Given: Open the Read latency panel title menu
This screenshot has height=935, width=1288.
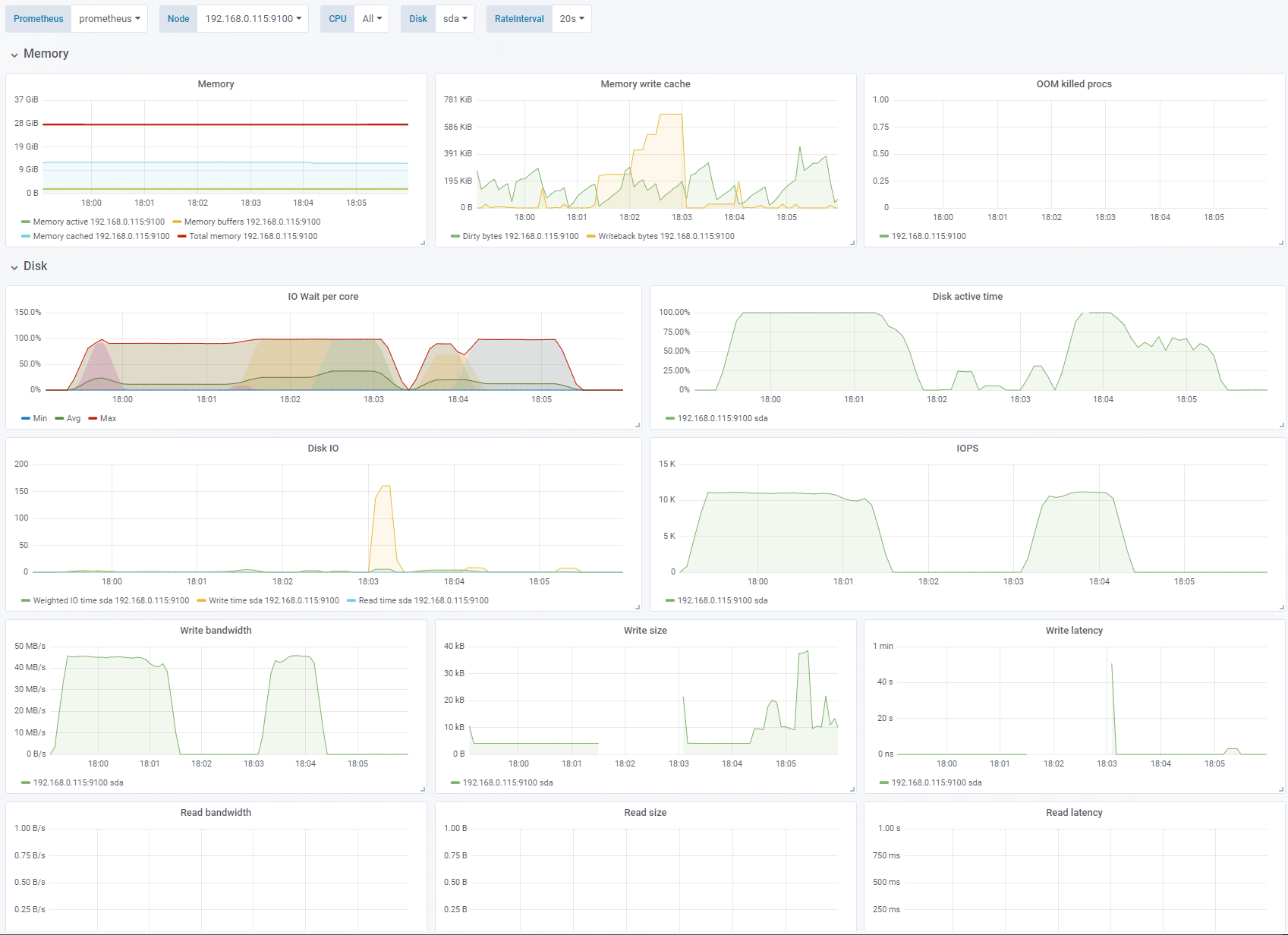Looking at the screenshot, I should point(1074,813).
